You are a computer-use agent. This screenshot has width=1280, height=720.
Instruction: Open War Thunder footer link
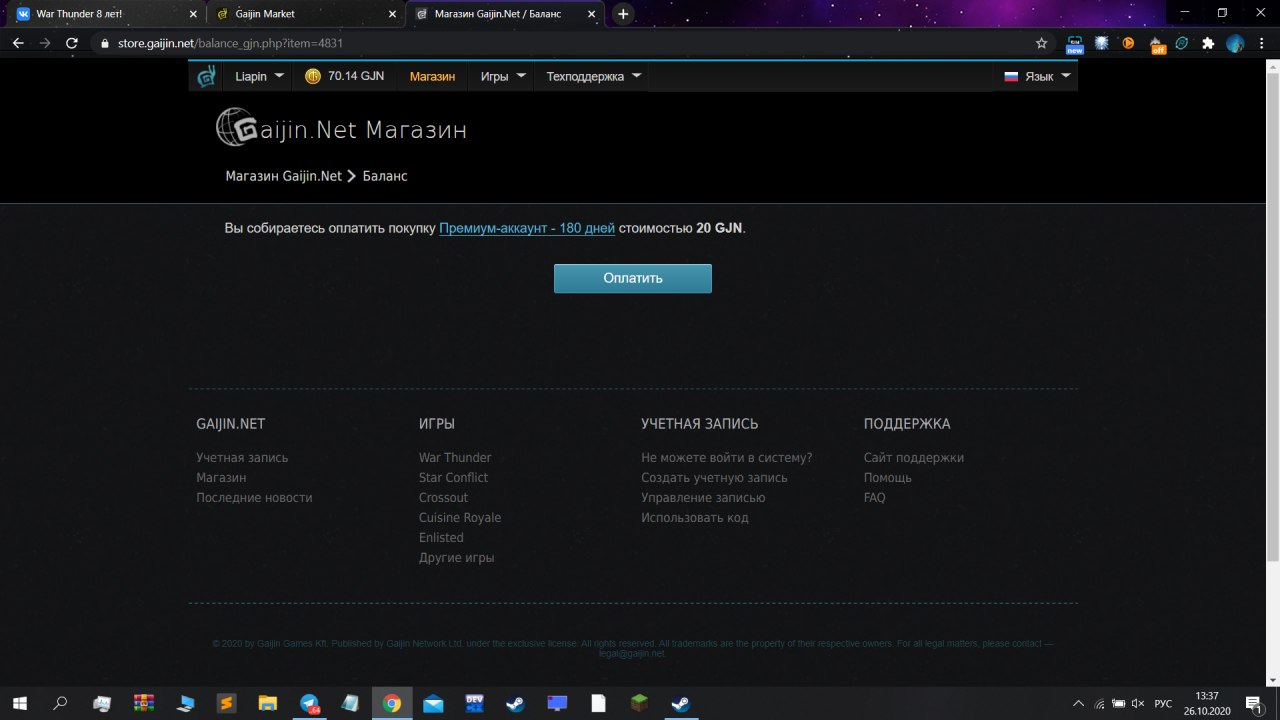(x=455, y=458)
